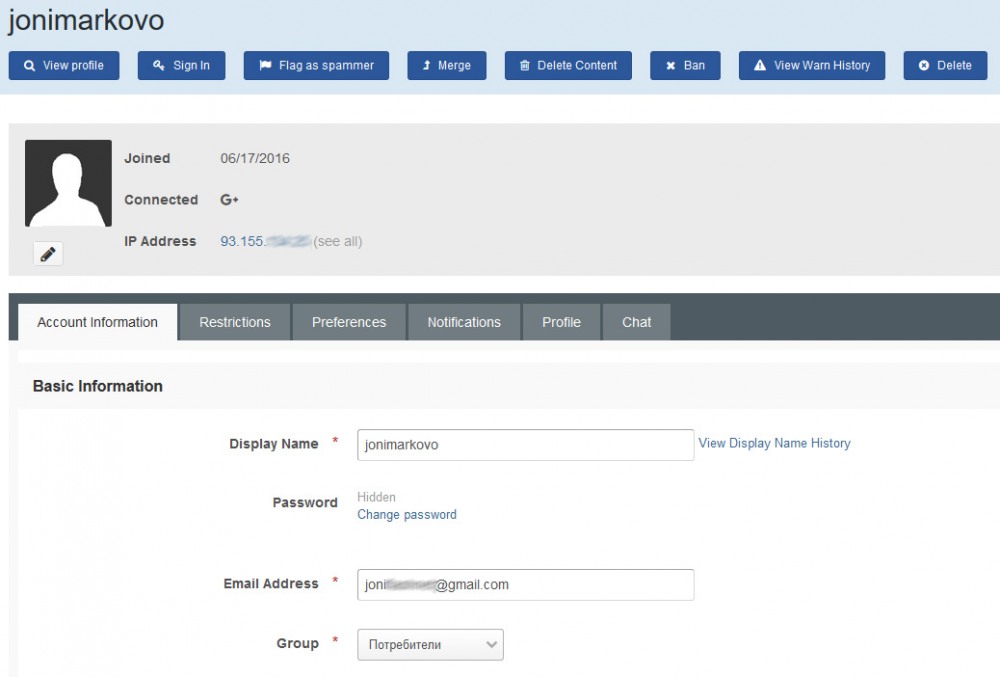
Task: Click the default profile avatar image
Action: [68, 183]
